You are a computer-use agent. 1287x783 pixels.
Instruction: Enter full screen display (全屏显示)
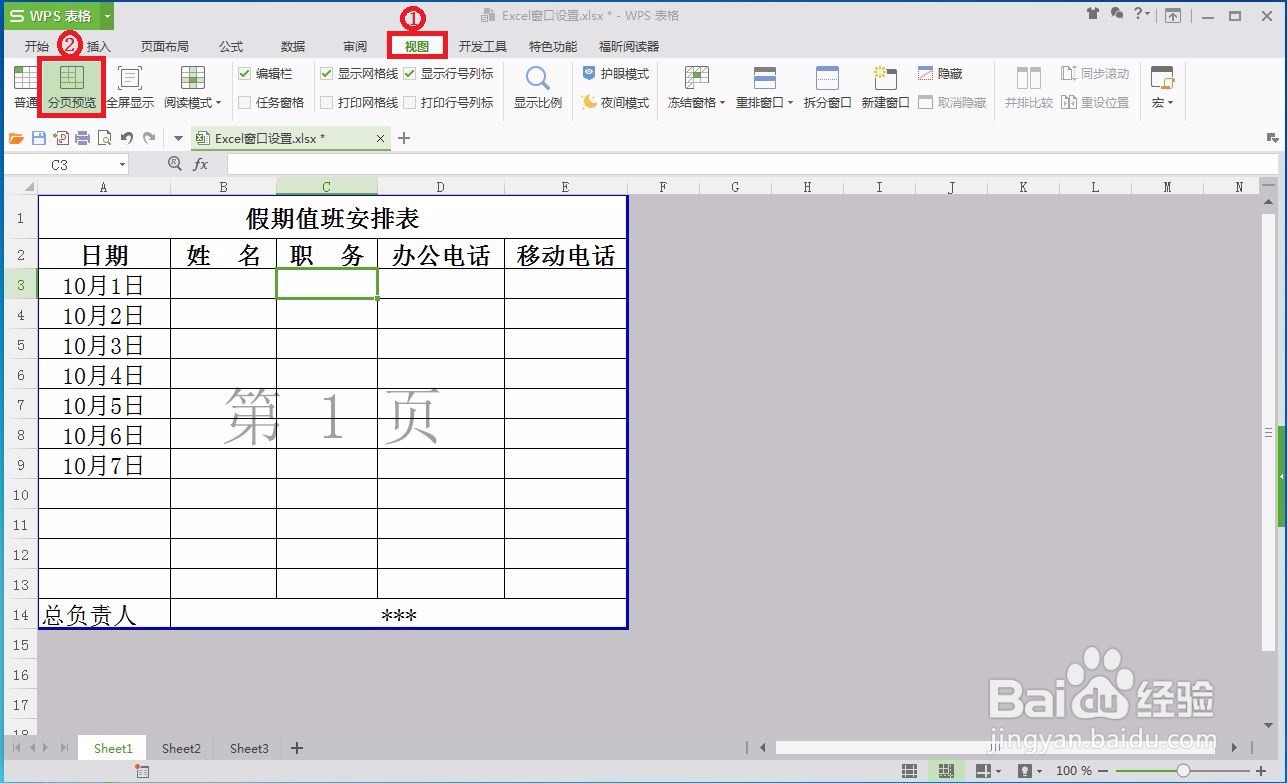pos(130,88)
